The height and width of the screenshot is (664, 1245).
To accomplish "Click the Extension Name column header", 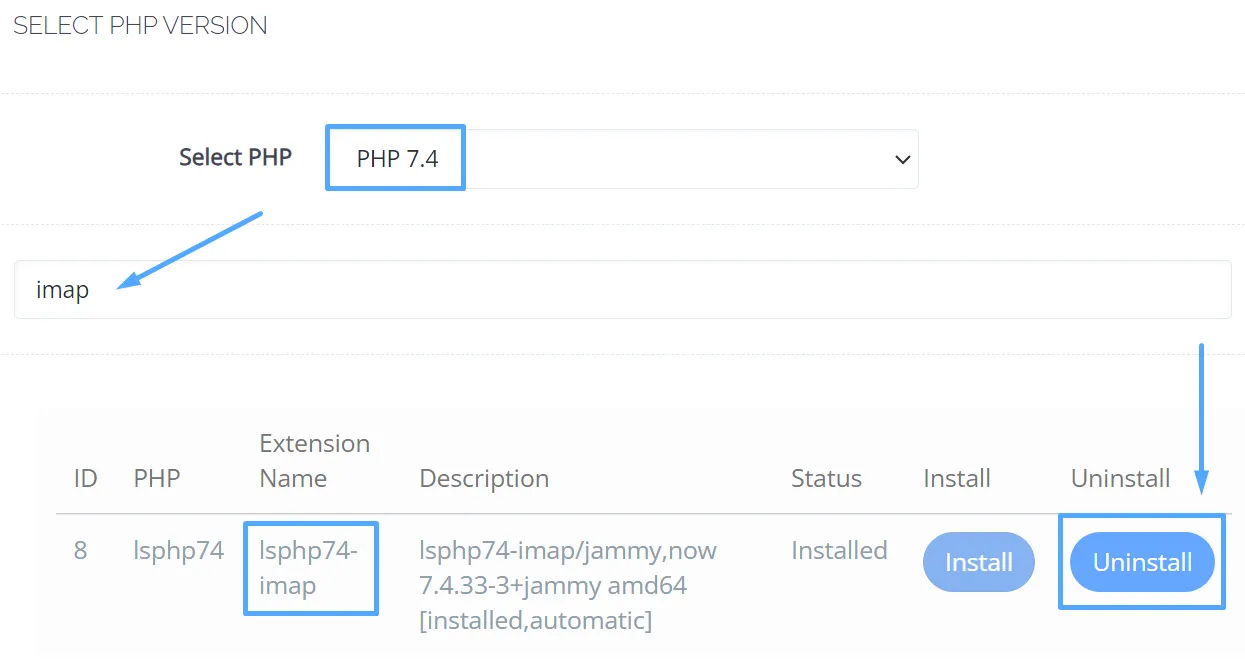I will tap(315, 461).
